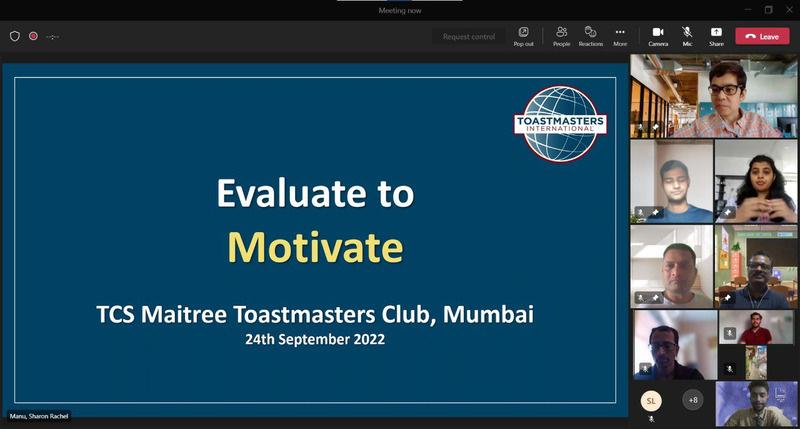Click the muted mic icon below SL avatar

click(x=651, y=419)
